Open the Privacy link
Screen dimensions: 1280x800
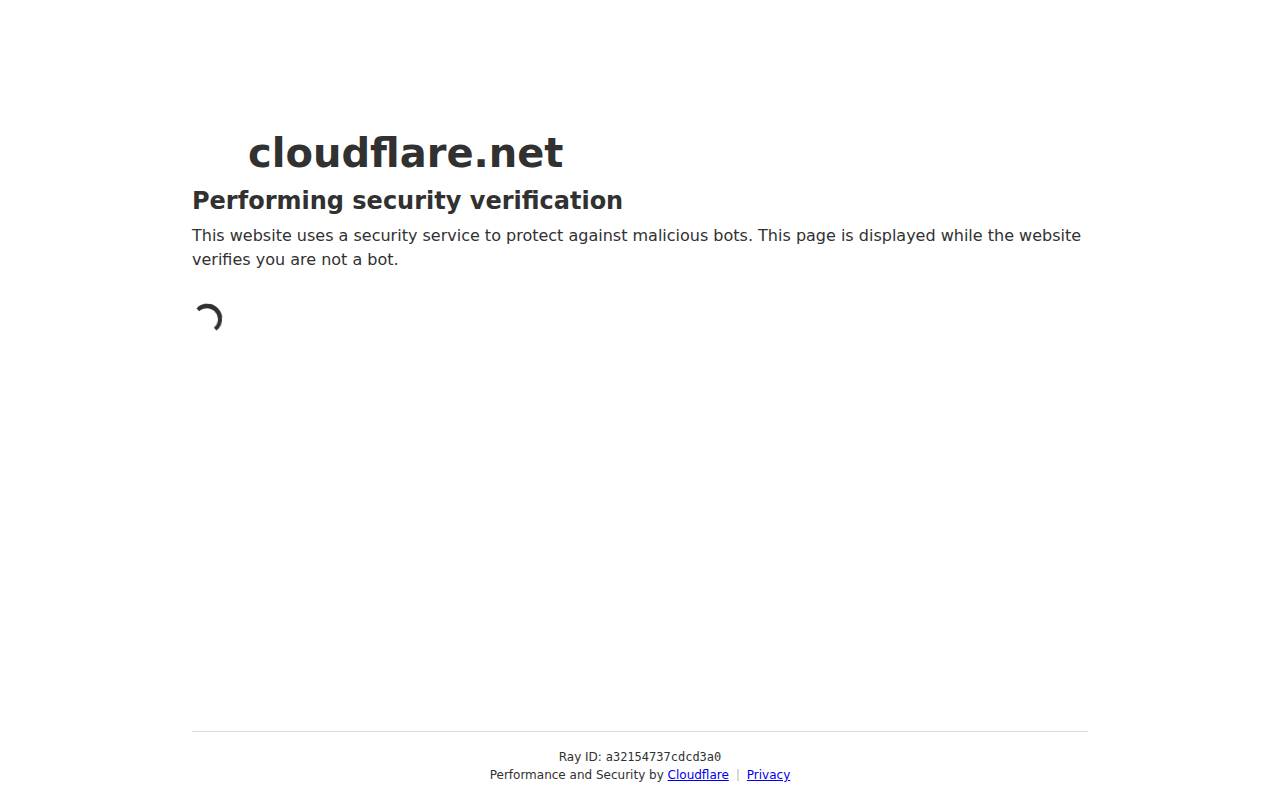coord(768,775)
